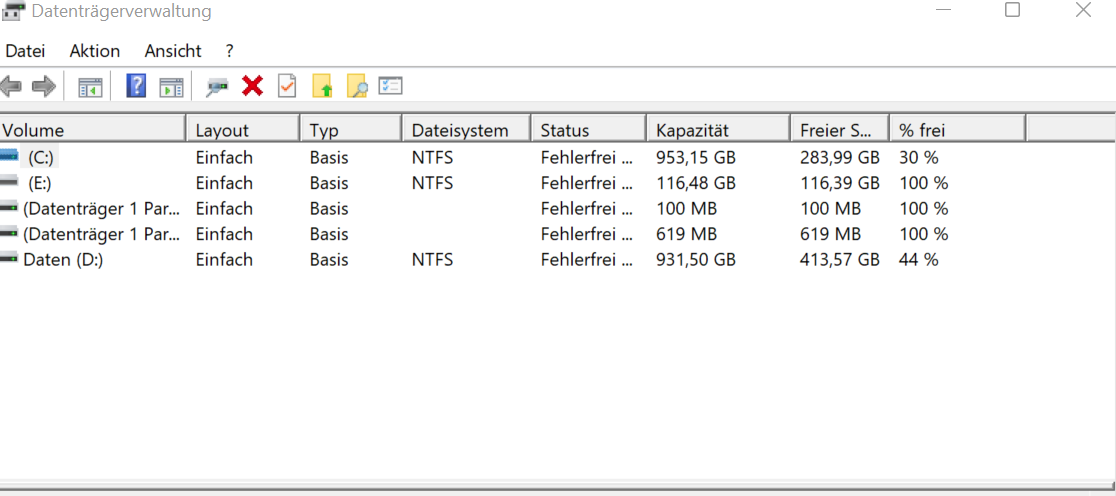Toggle the action pane toolbar icon
1116x496 pixels.
pos(171,87)
